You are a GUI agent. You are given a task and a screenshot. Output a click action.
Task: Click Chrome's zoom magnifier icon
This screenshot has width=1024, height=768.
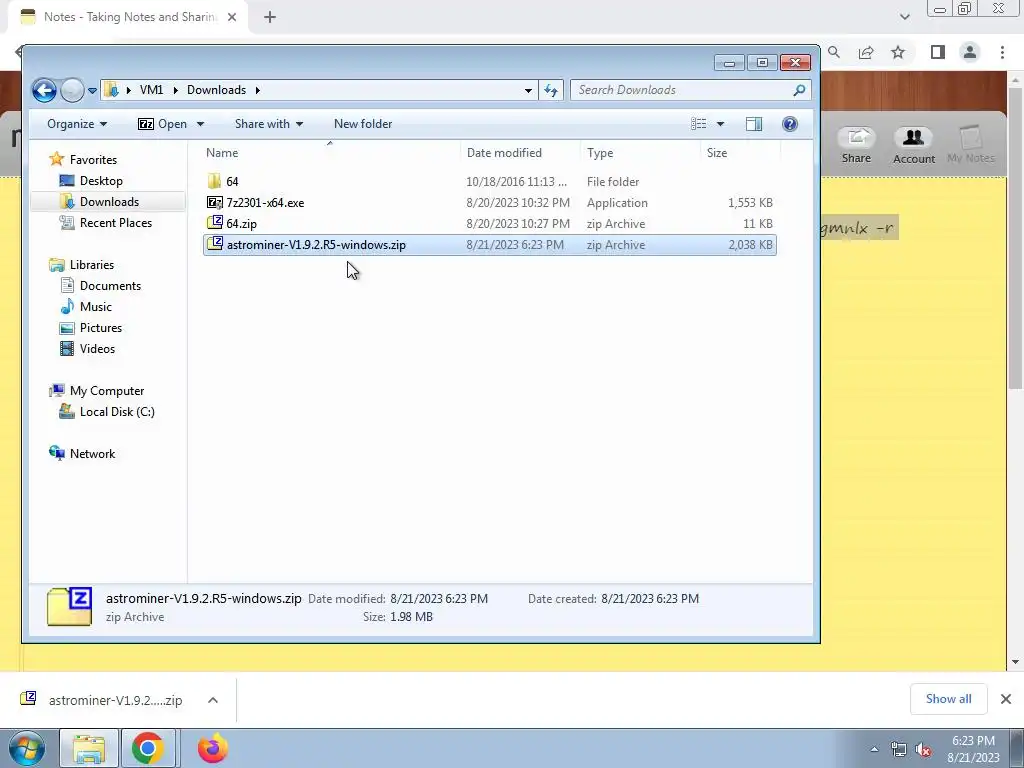click(834, 52)
